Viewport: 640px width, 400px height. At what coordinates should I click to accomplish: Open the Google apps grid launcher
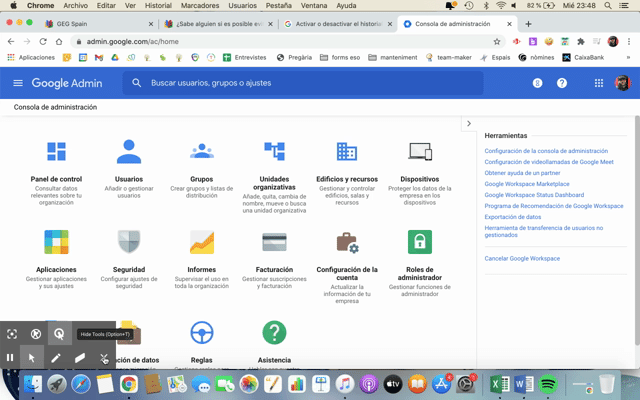[x=599, y=83]
